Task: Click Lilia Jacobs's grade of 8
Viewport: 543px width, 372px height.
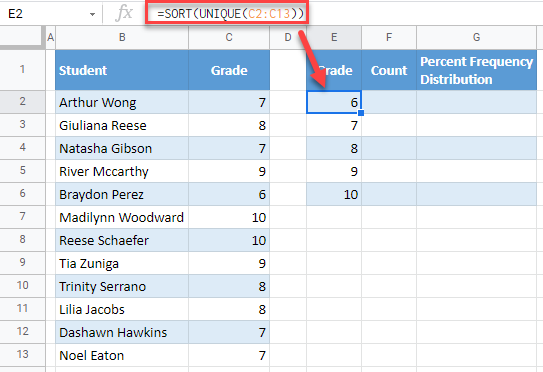Action: point(229,309)
